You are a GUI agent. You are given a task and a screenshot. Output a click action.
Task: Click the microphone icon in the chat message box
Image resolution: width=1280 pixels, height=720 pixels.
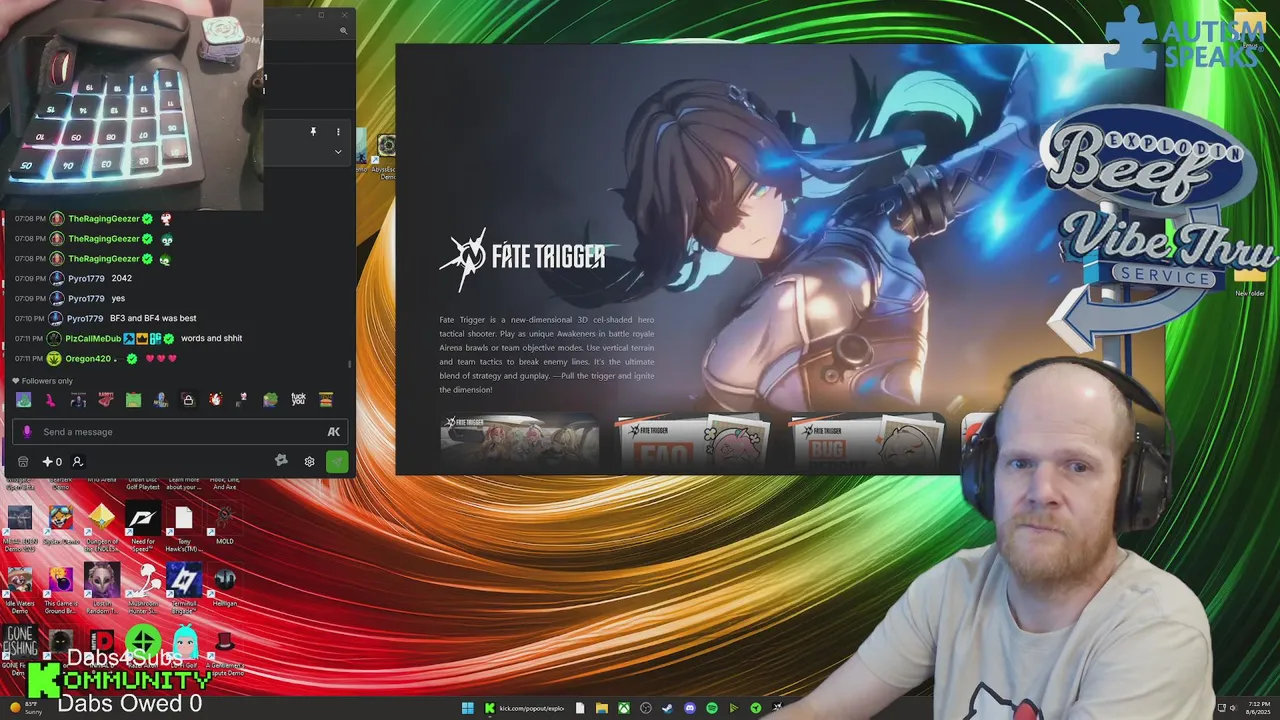[x=27, y=432]
